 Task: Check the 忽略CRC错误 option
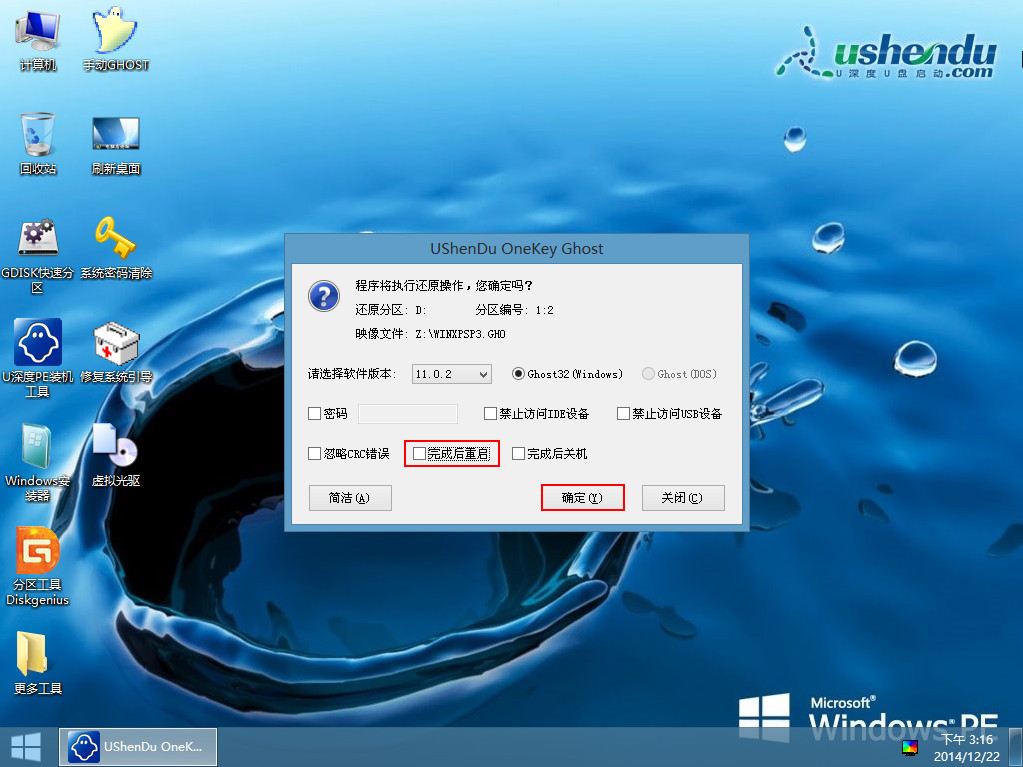pos(315,454)
